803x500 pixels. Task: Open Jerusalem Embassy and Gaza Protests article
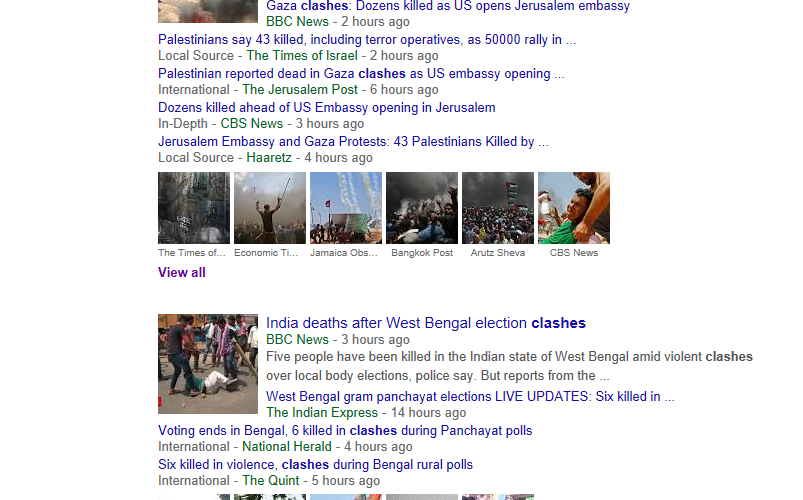[x=353, y=141]
